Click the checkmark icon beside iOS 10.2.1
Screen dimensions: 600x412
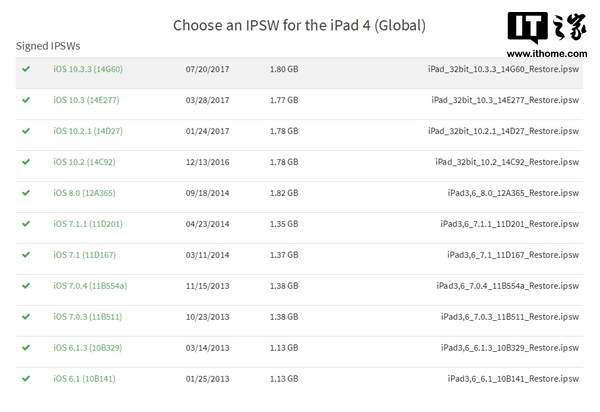pyautogui.click(x=26, y=131)
